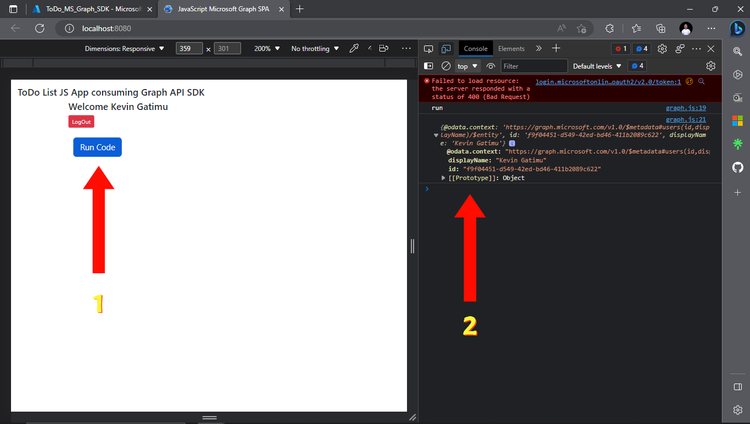Open the Dimensions: Responsive dropdown
Screen dimensions: 750x424
[x=124, y=49]
